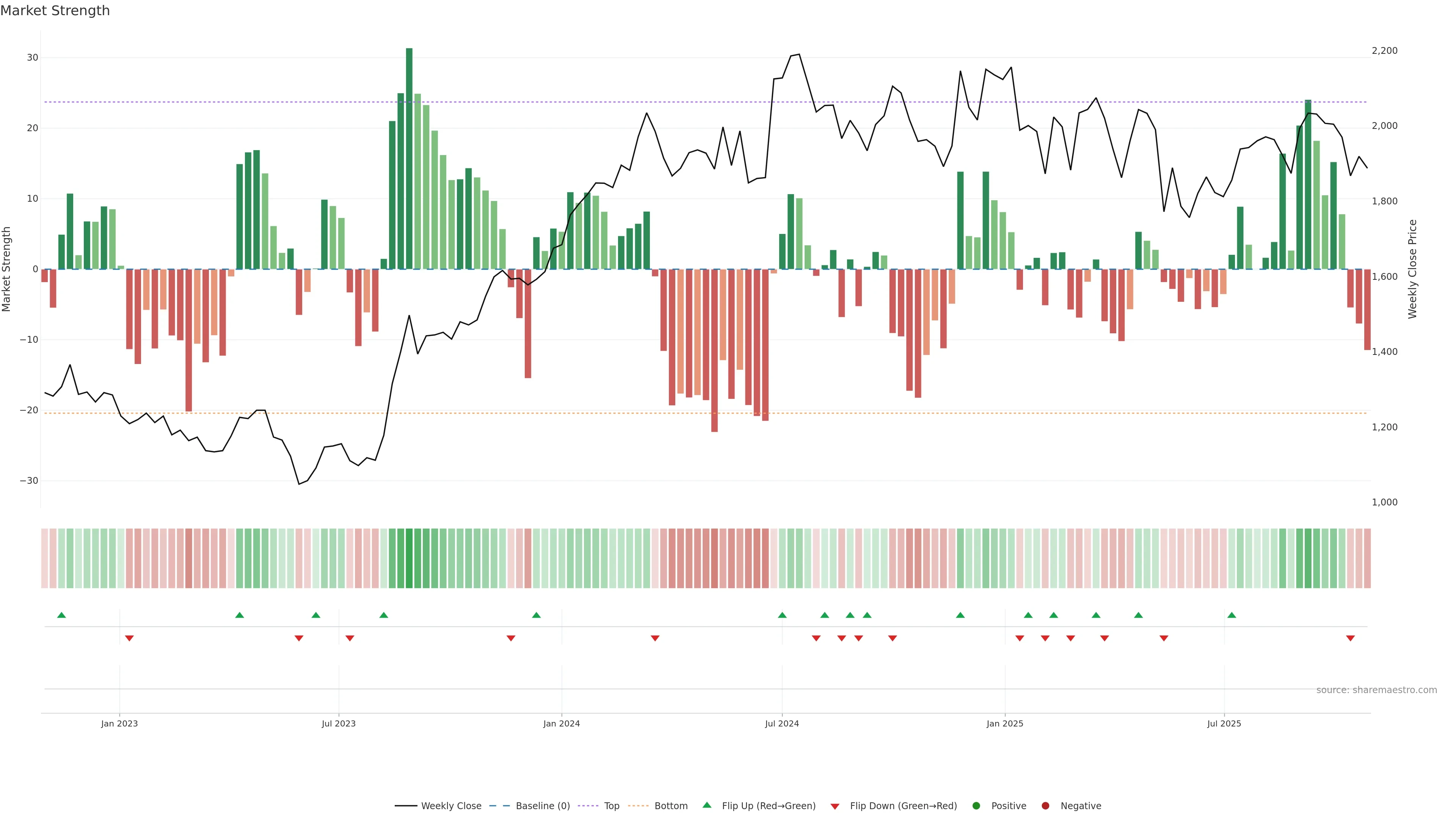Screen dimensions: 1456x819
Task: Click the flip-up triangle just after Jul 2025
Action: [1232, 615]
